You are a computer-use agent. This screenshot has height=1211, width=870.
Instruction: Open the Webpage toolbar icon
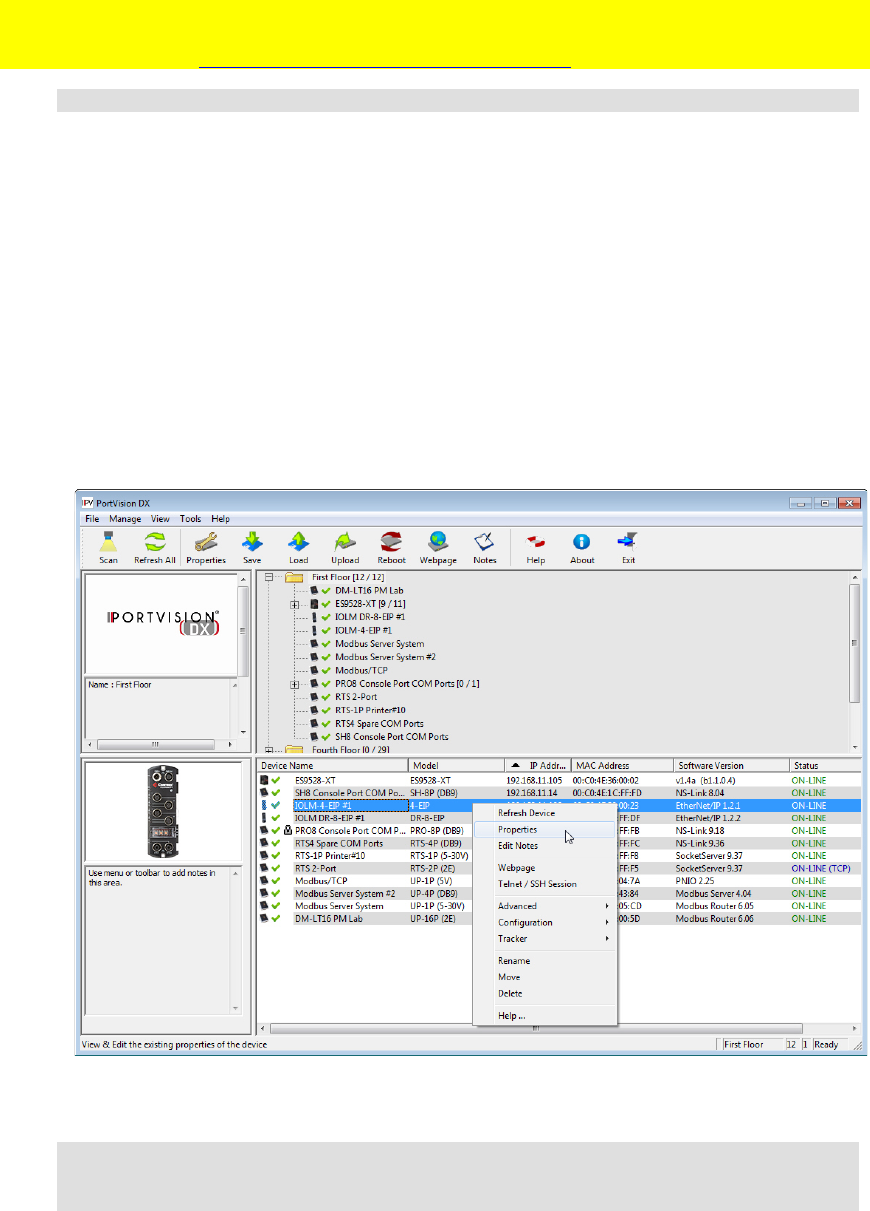(438, 548)
